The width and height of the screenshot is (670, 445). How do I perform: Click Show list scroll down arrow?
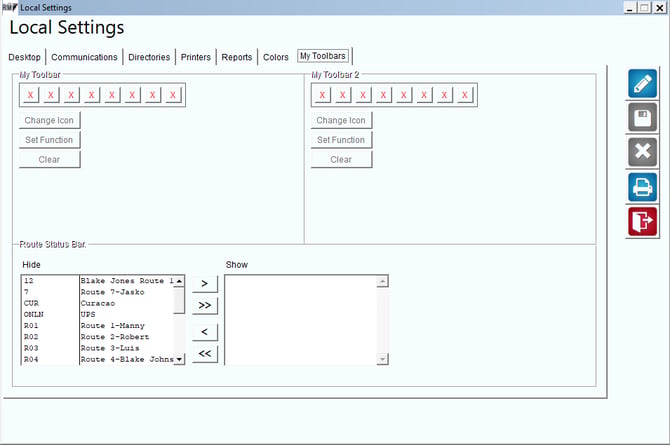point(382,359)
